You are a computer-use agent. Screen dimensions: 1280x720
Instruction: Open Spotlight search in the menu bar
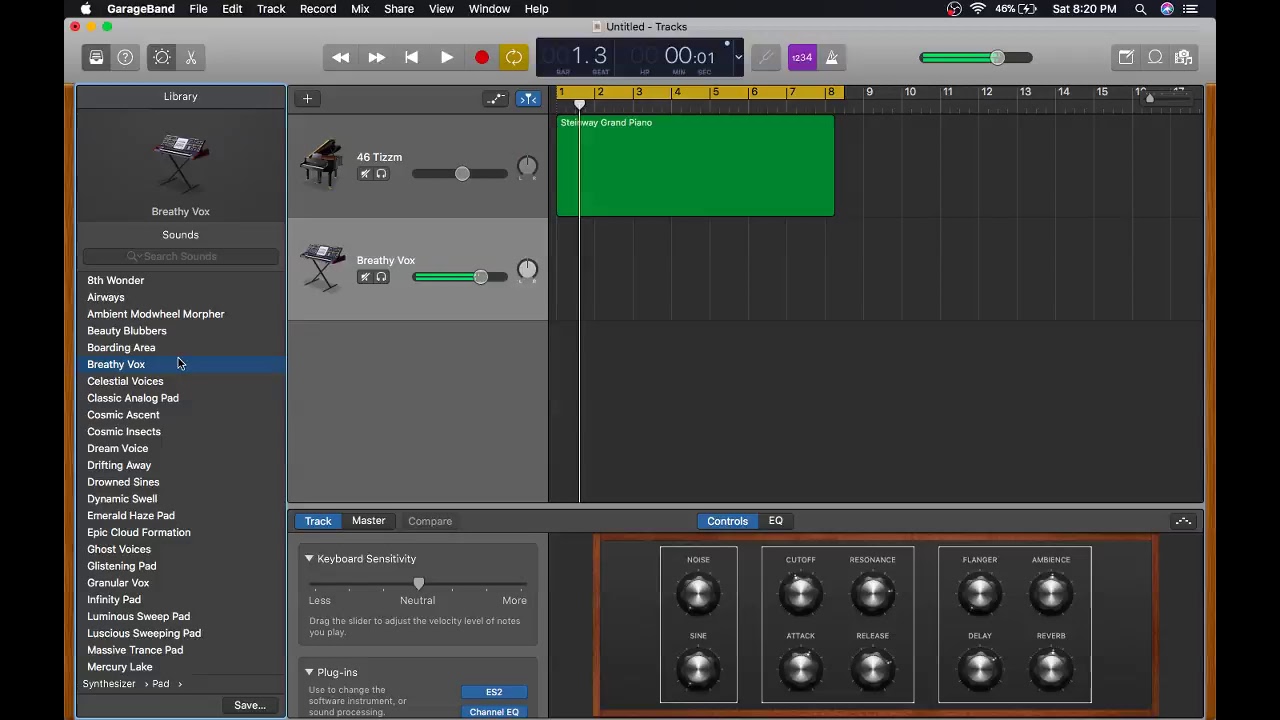pos(1140,9)
